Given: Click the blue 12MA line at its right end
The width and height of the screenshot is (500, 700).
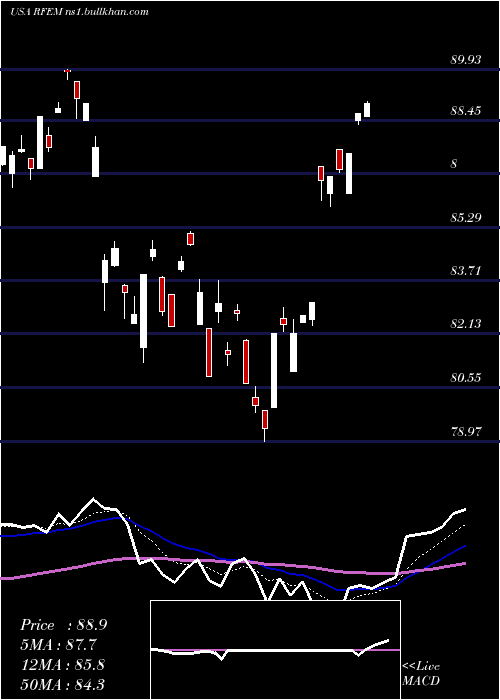Looking at the screenshot, I should click(x=464, y=546).
